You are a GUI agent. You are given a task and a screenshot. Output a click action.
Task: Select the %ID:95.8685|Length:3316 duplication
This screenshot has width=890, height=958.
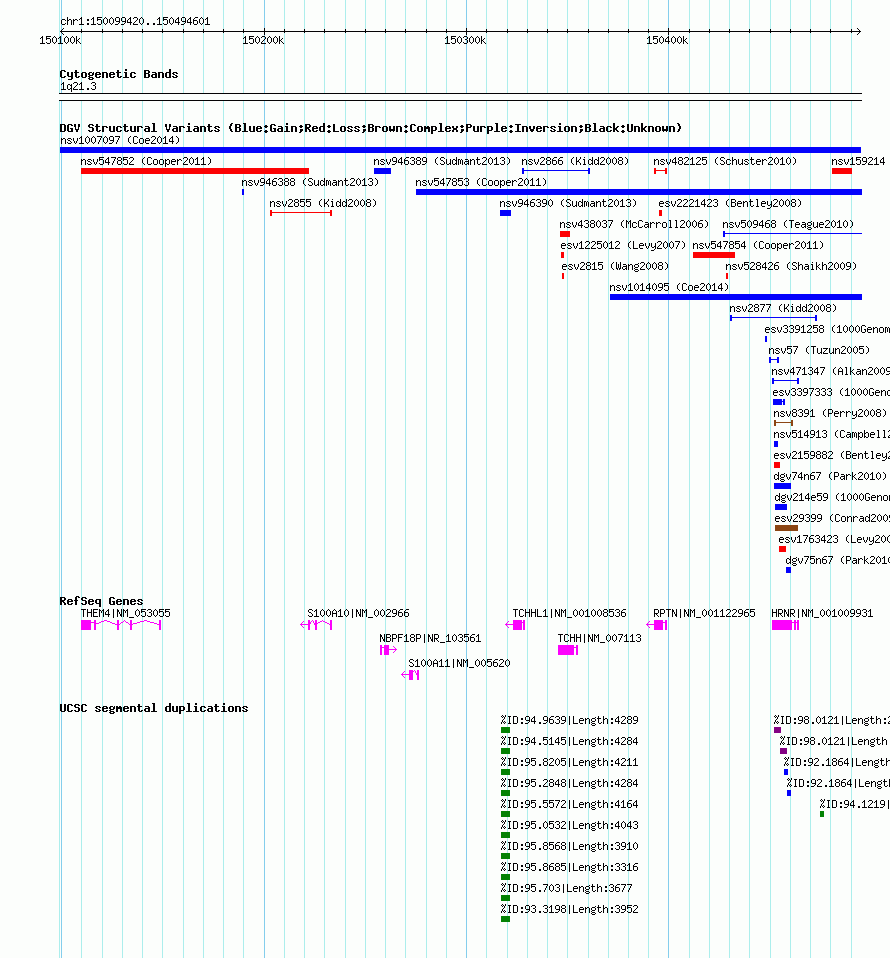click(569, 867)
